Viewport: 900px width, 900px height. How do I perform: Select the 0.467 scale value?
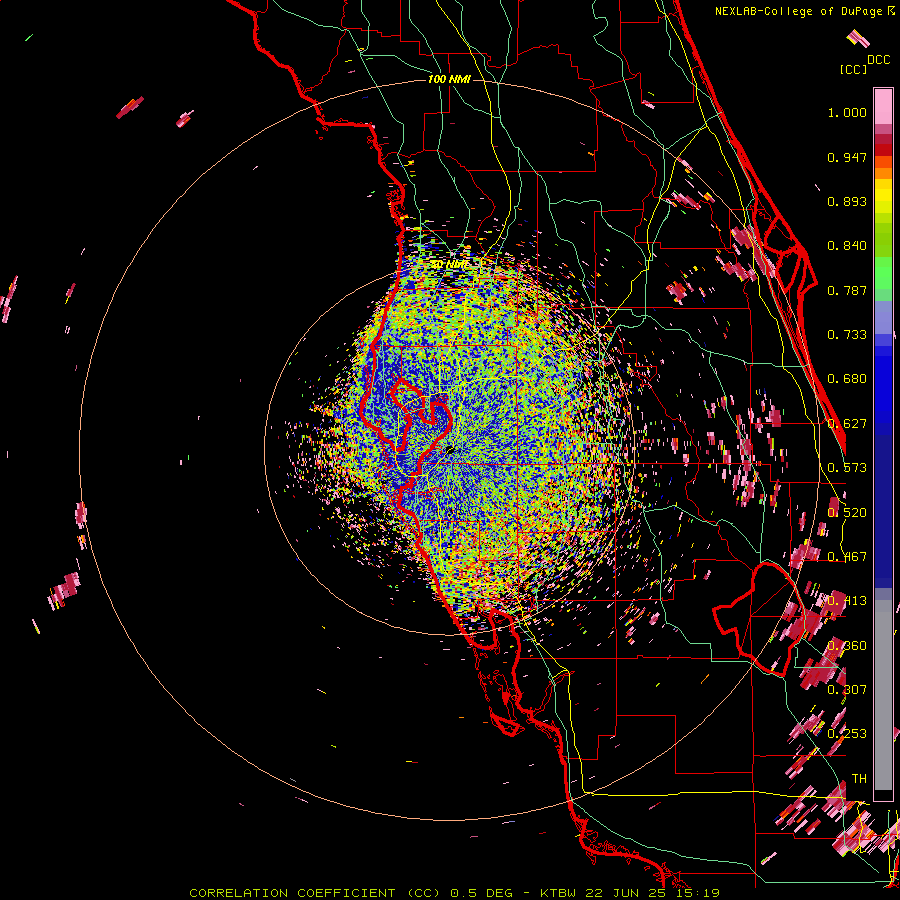(847, 557)
